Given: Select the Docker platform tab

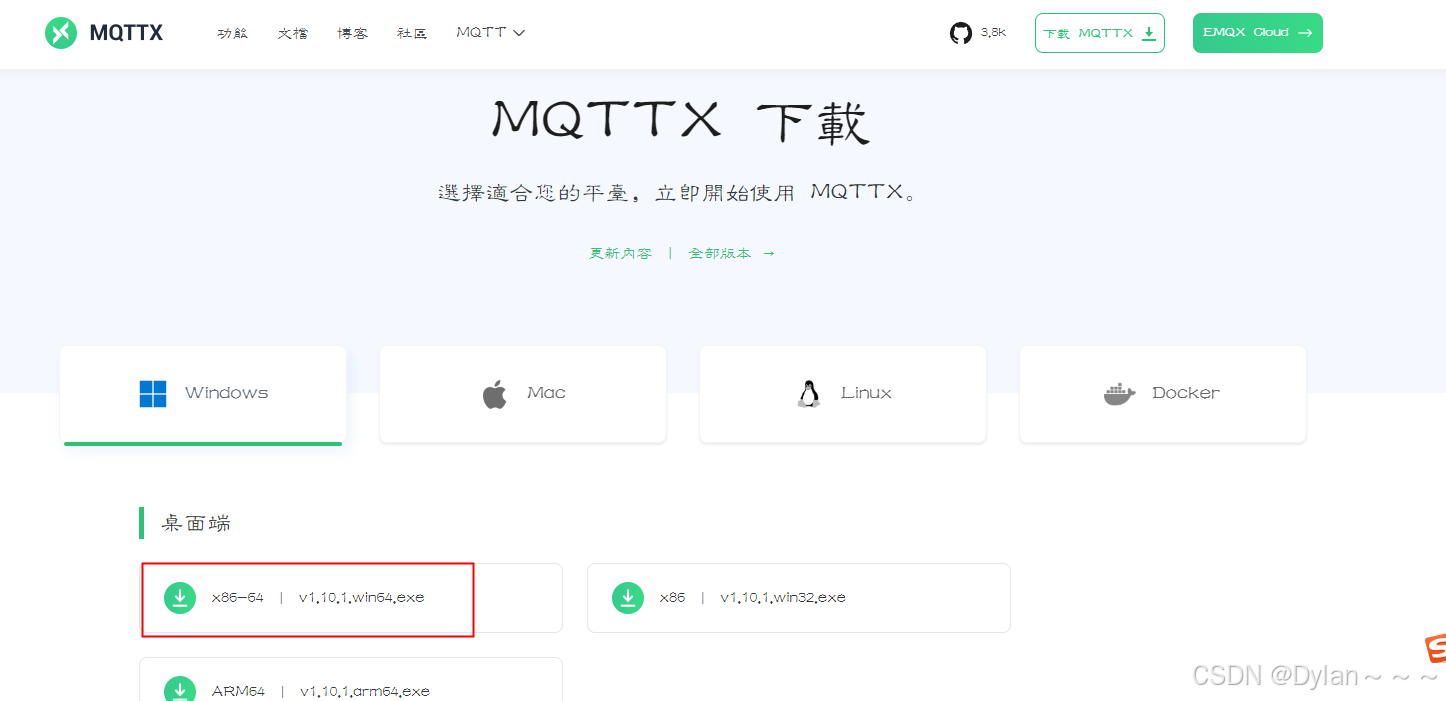Looking at the screenshot, I should [x=1163, y=395].
